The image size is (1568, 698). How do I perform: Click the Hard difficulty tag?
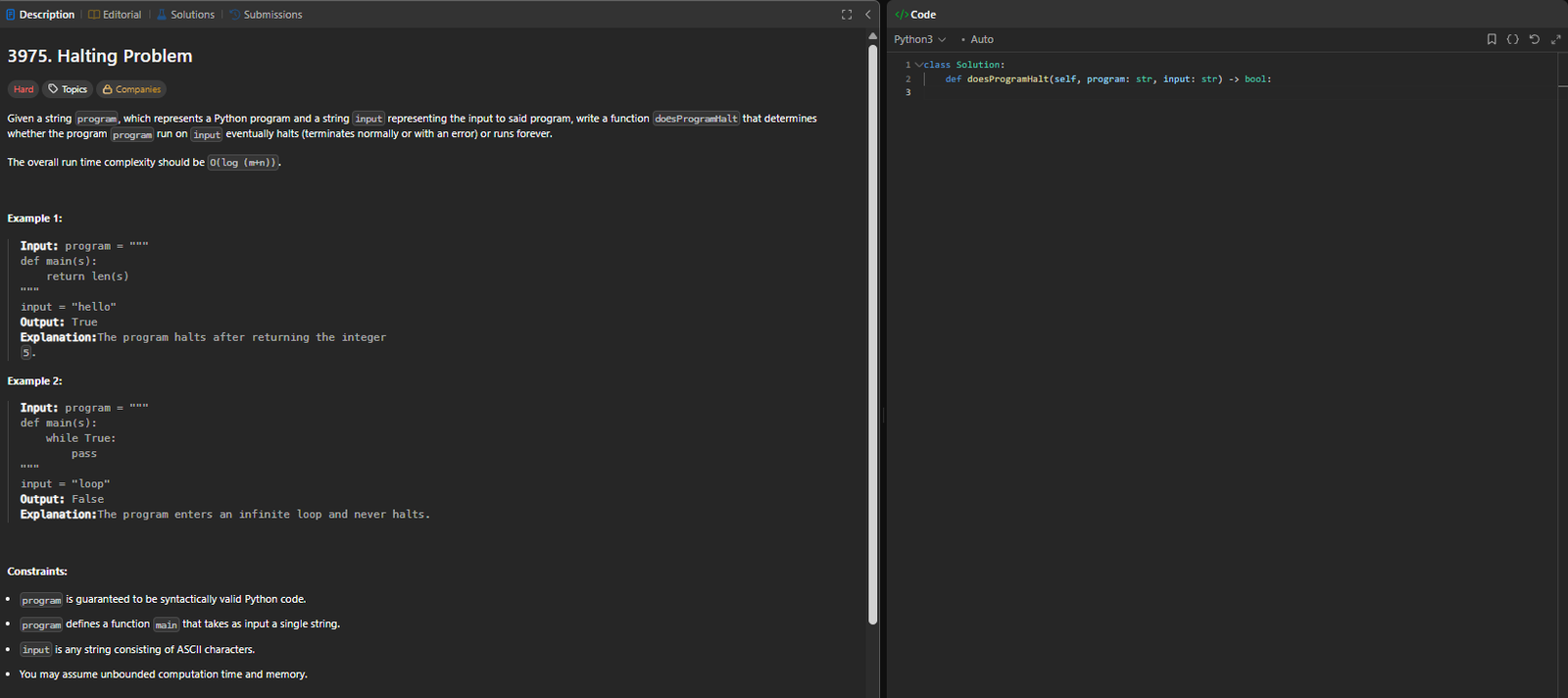coord(24,89)
